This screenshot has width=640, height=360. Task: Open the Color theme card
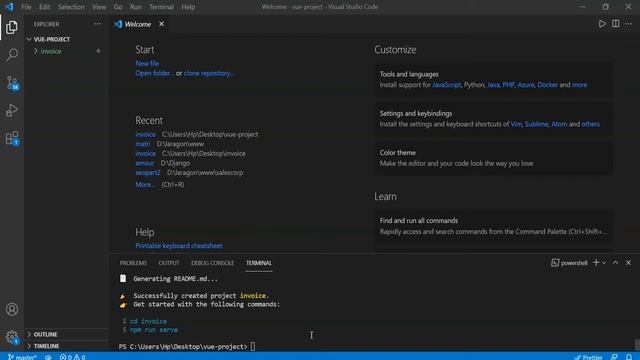[493, 158]
